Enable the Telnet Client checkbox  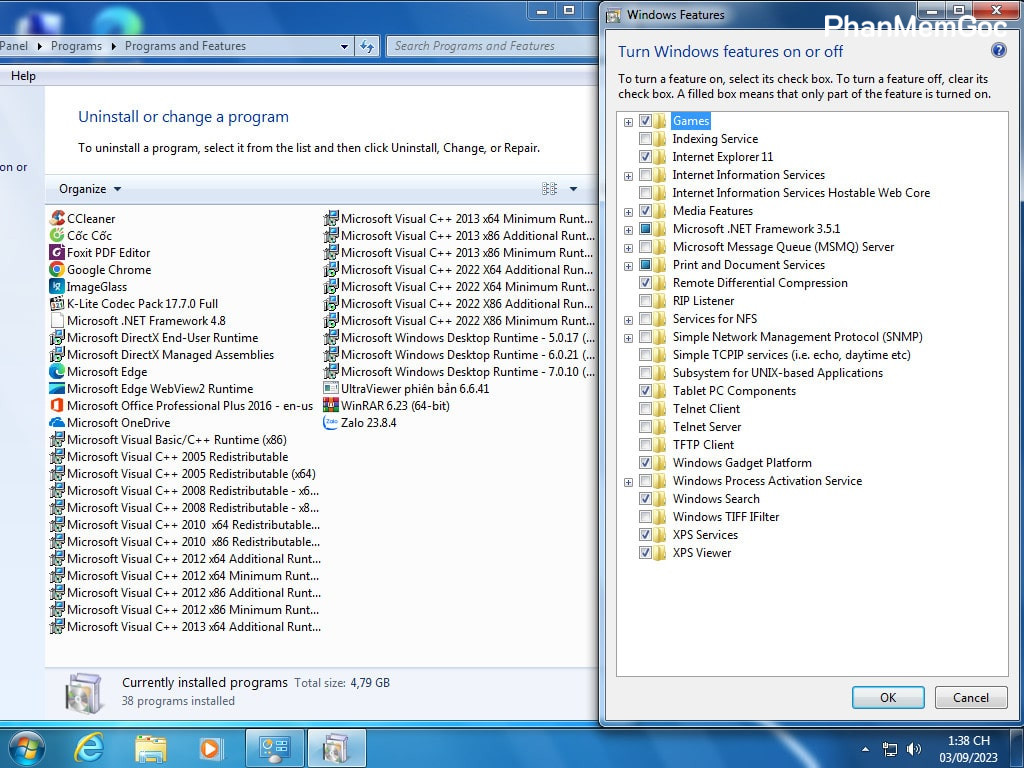tap(645, 409)
